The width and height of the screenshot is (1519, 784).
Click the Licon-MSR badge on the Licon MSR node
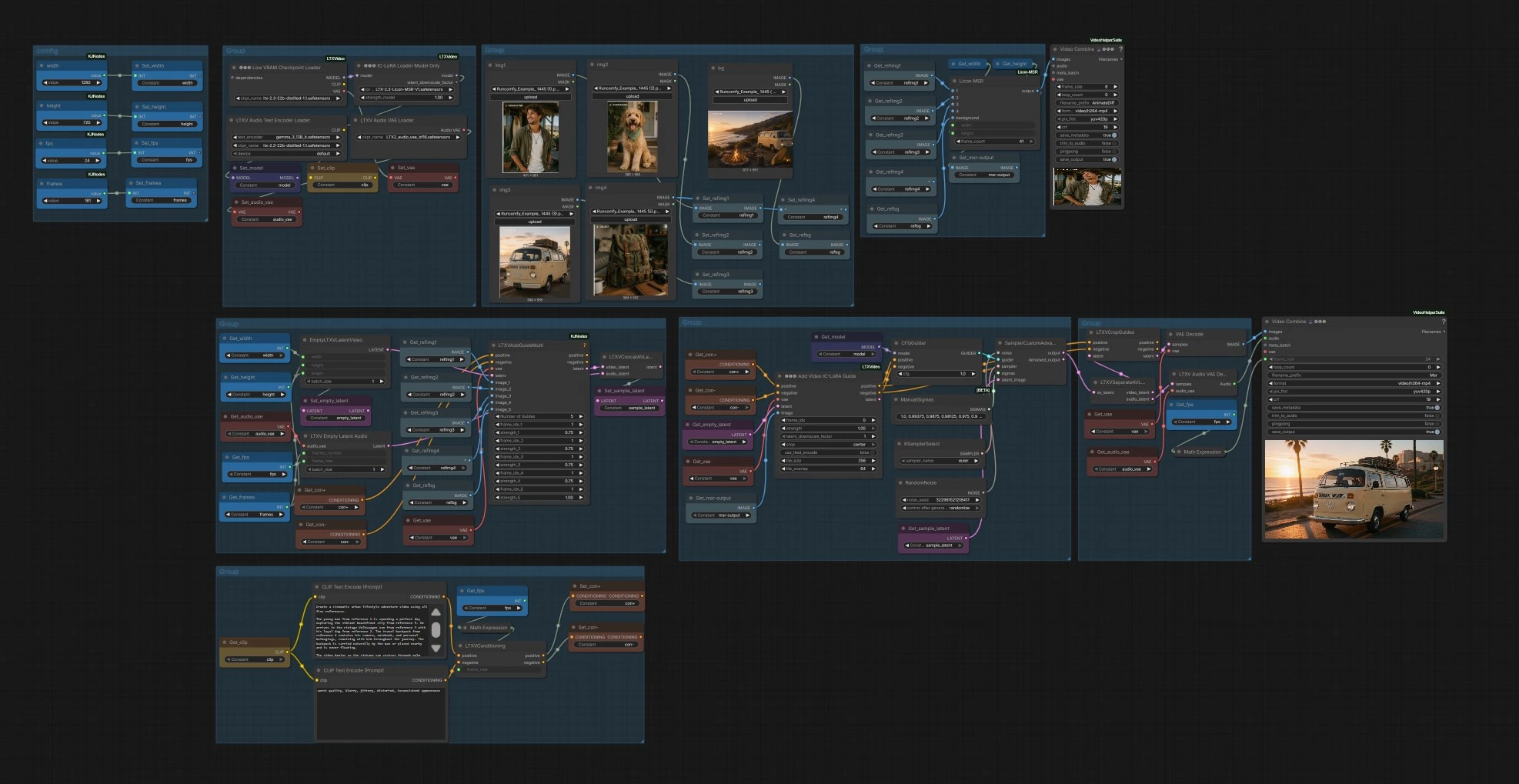[1027, 72]
